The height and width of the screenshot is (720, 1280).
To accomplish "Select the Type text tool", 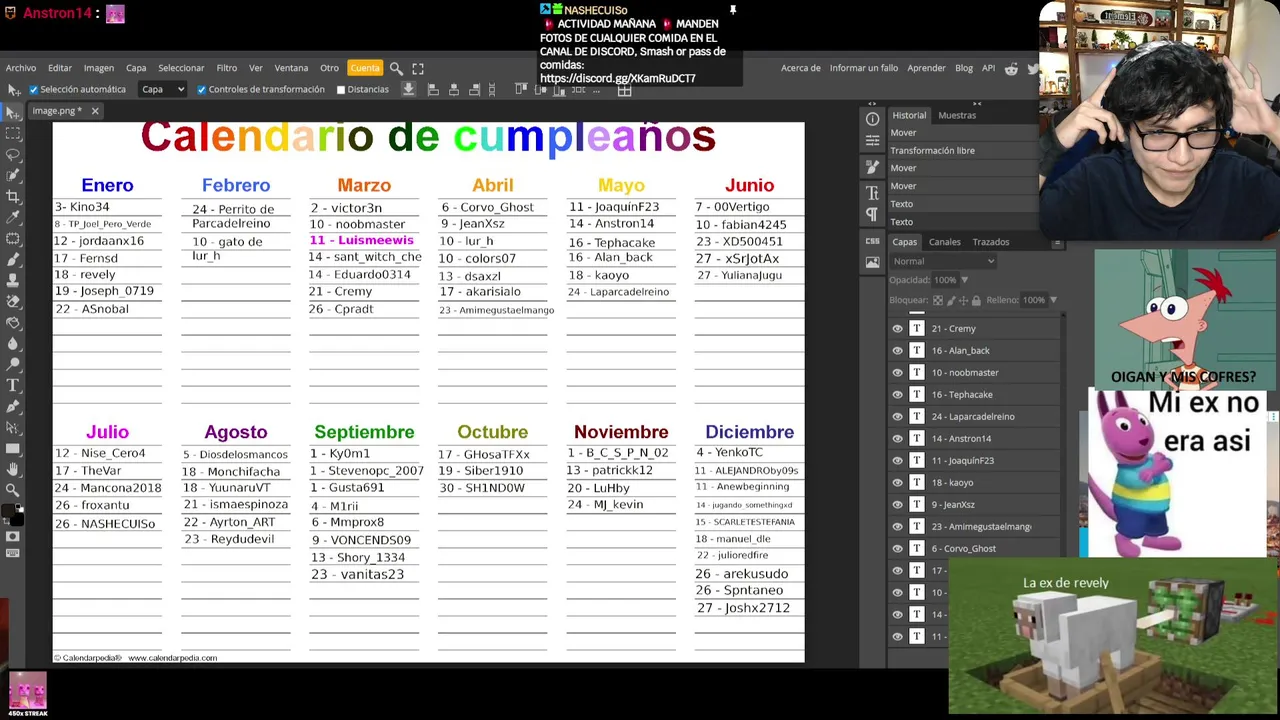I will tap(13, 385).
